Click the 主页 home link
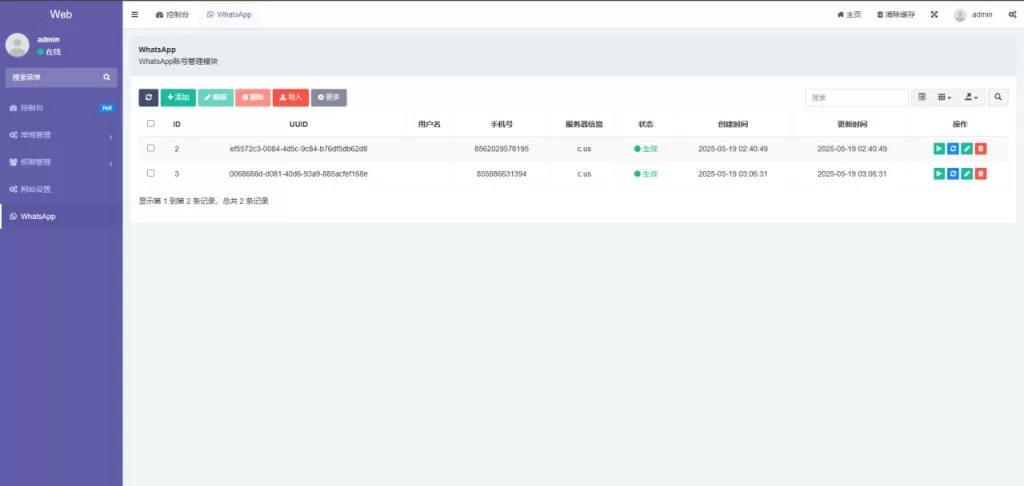Image resolution: width=1024 pixels, height=486 pixels. tap(849, 14)
